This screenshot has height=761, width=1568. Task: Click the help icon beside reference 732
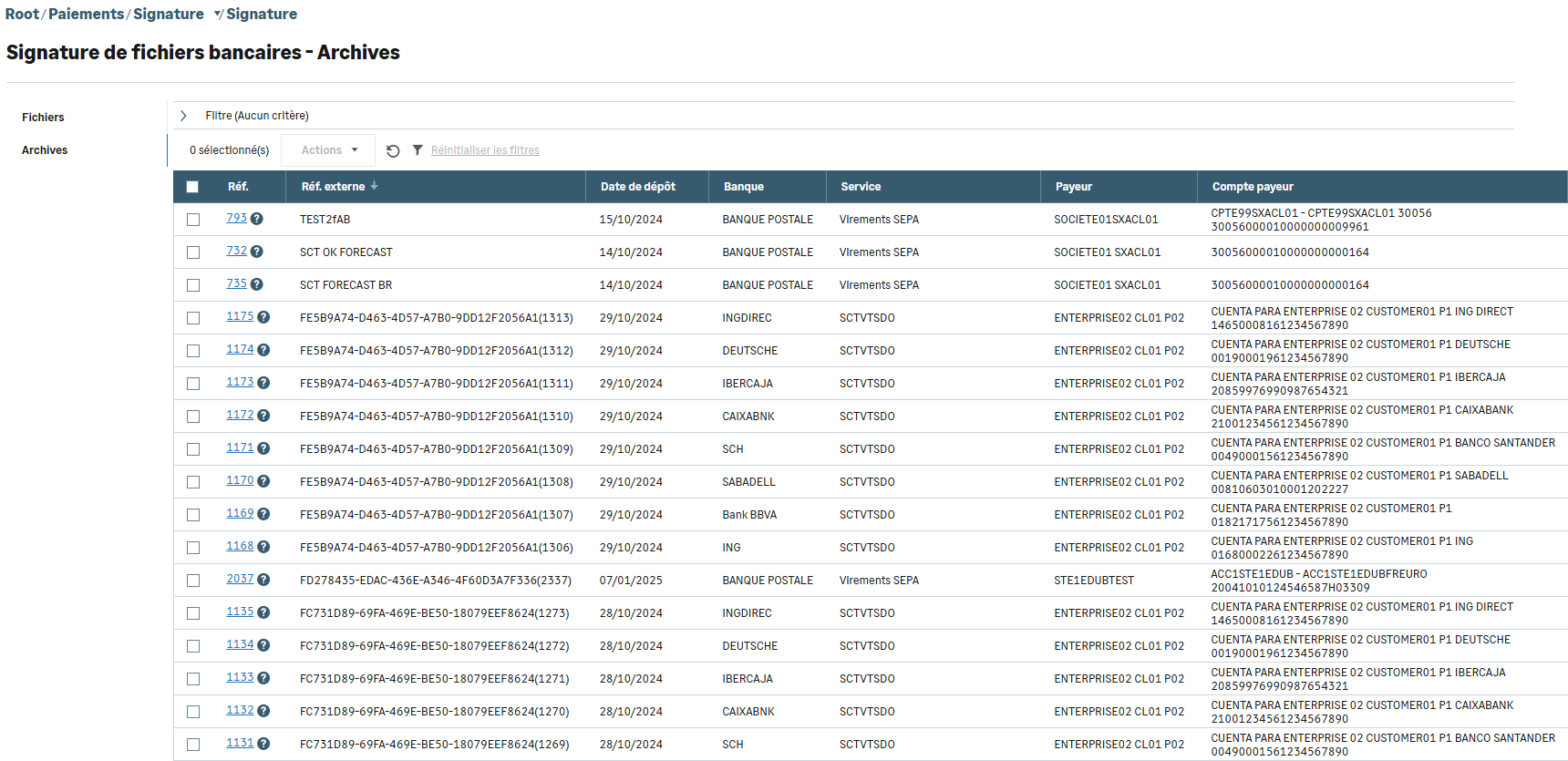[257, 252]
